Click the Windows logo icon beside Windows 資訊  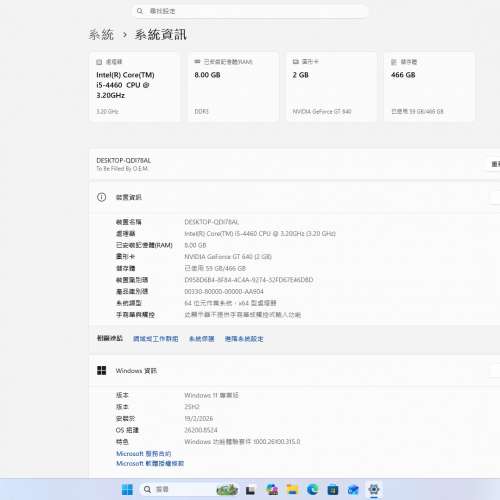102,370
